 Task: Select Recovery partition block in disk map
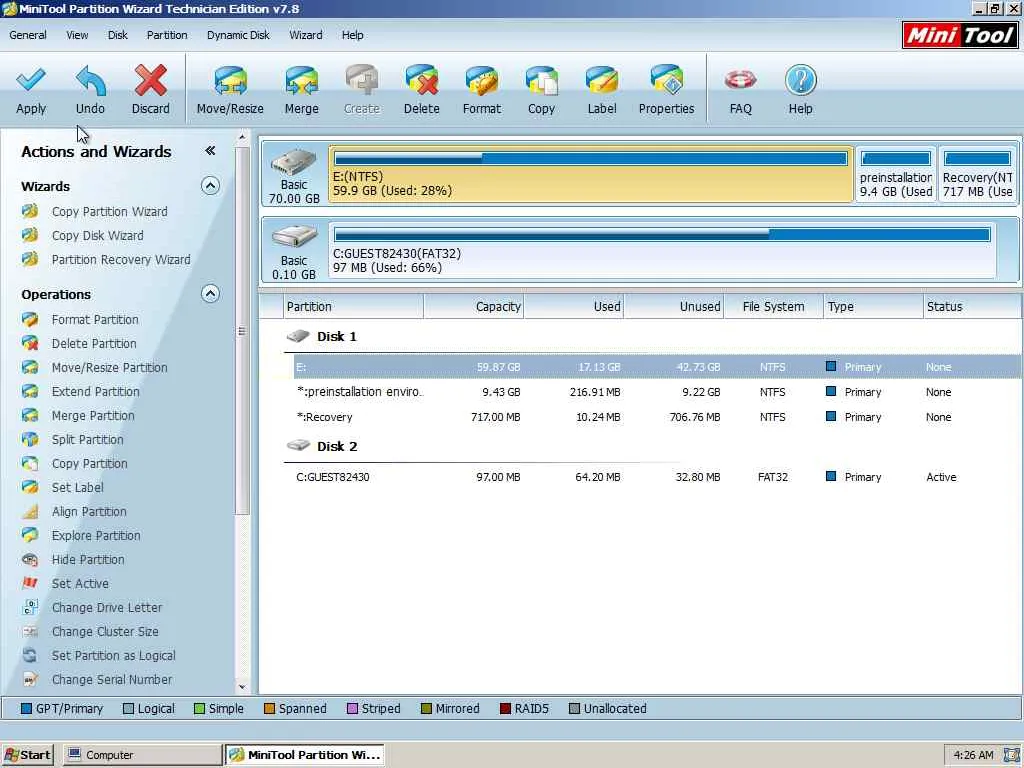pos(977,174)
